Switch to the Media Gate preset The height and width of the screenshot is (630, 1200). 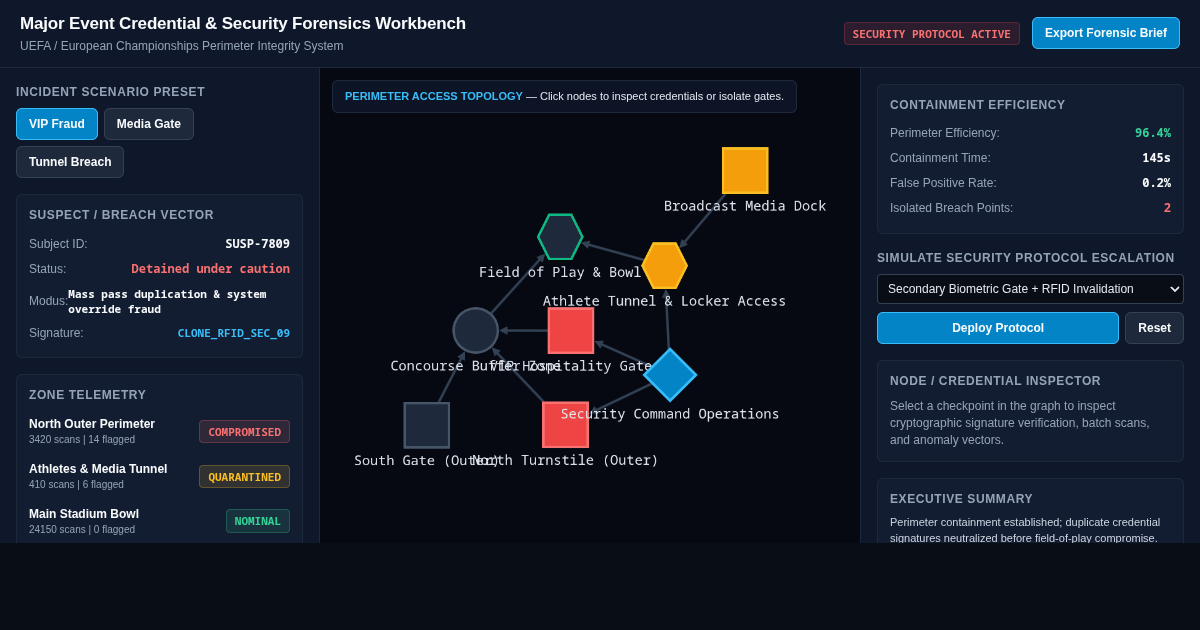click(x=149, y=124)
